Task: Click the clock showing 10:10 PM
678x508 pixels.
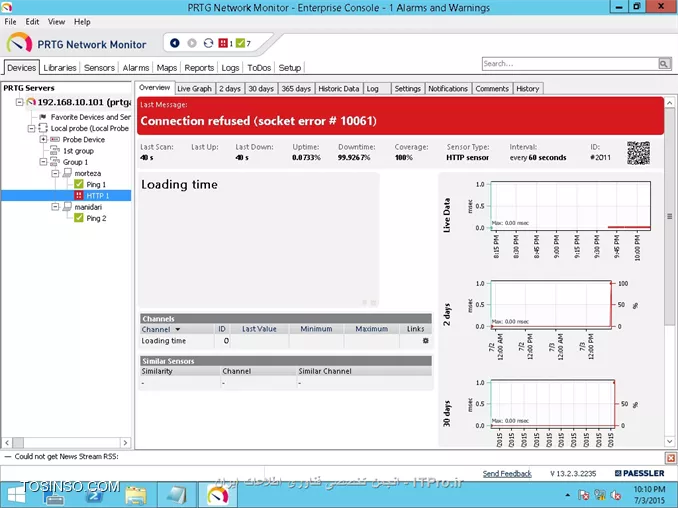Action: 649,489
